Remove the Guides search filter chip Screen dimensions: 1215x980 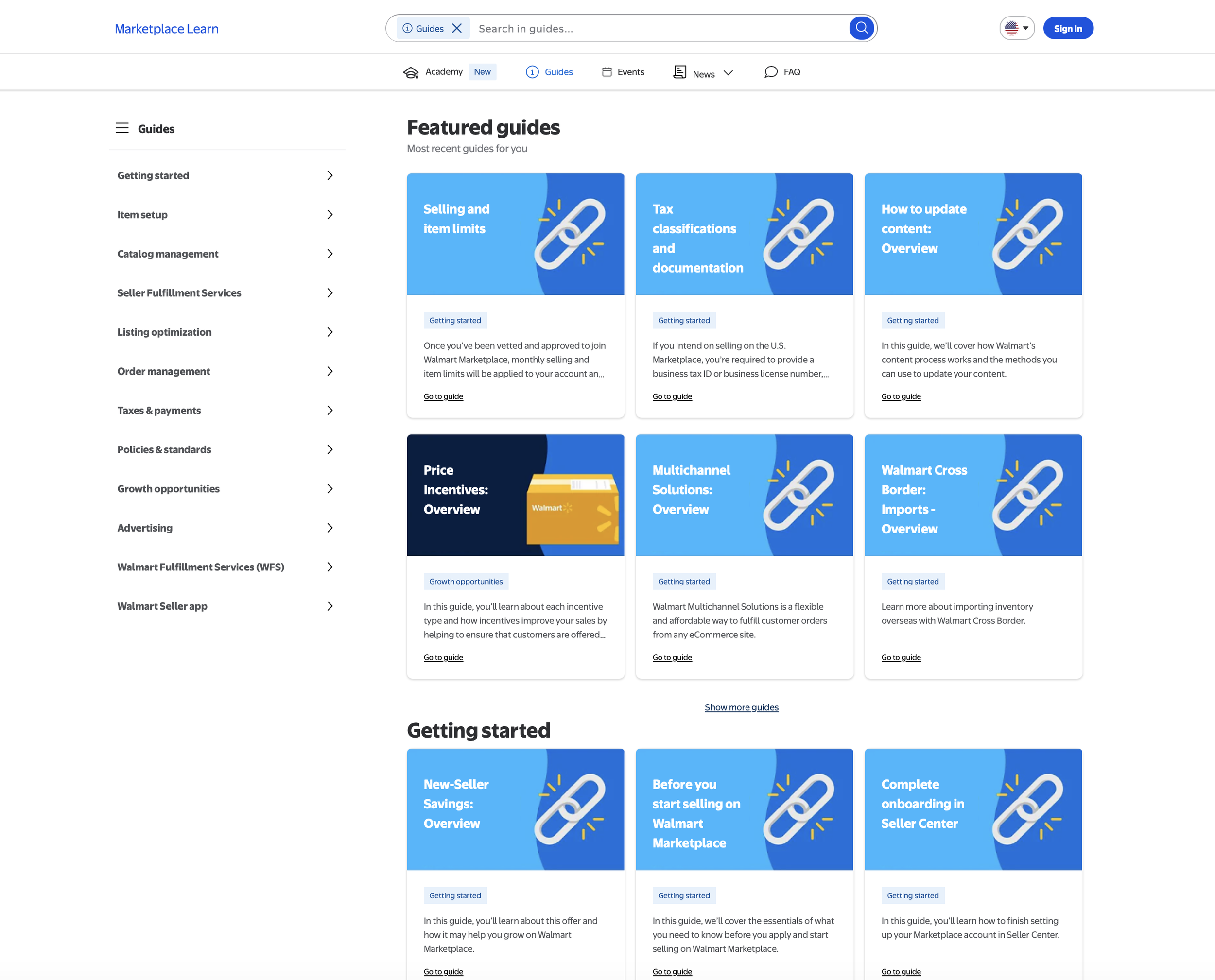click(x=457, y=28)
